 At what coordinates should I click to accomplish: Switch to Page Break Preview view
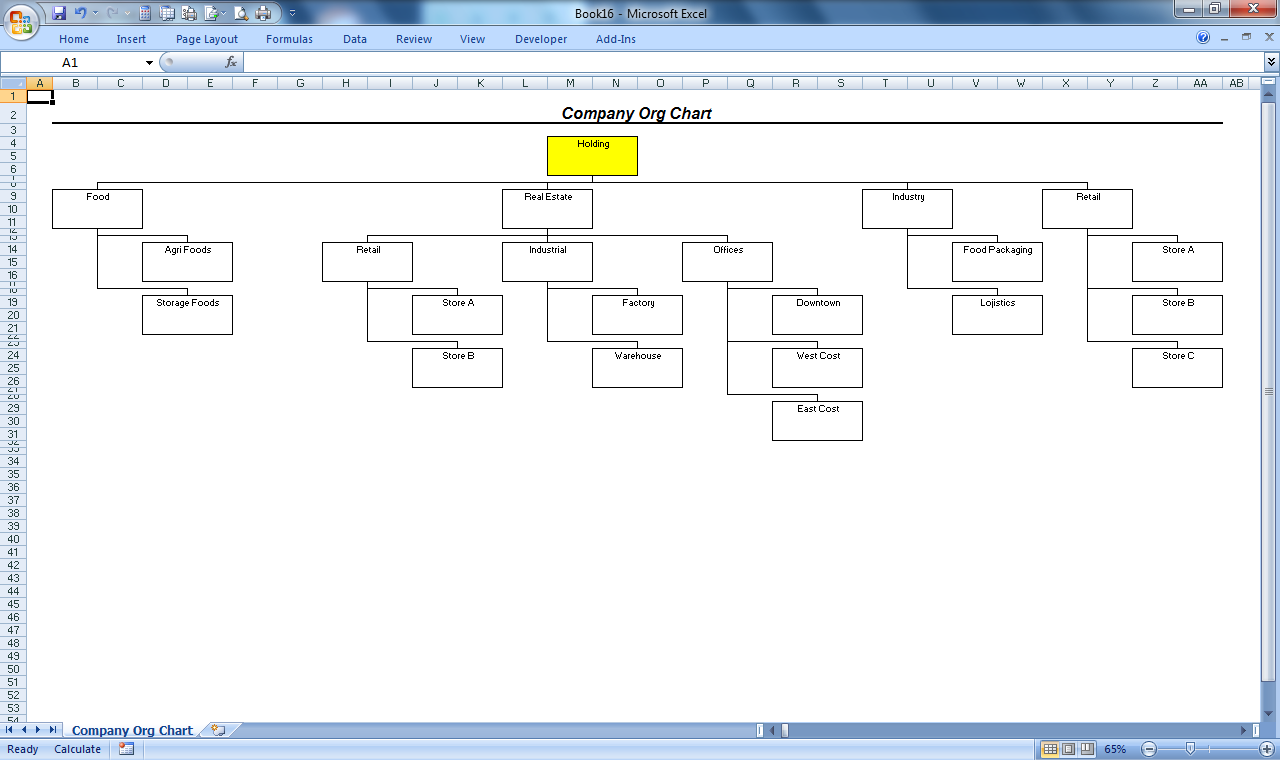[1086, 749]
